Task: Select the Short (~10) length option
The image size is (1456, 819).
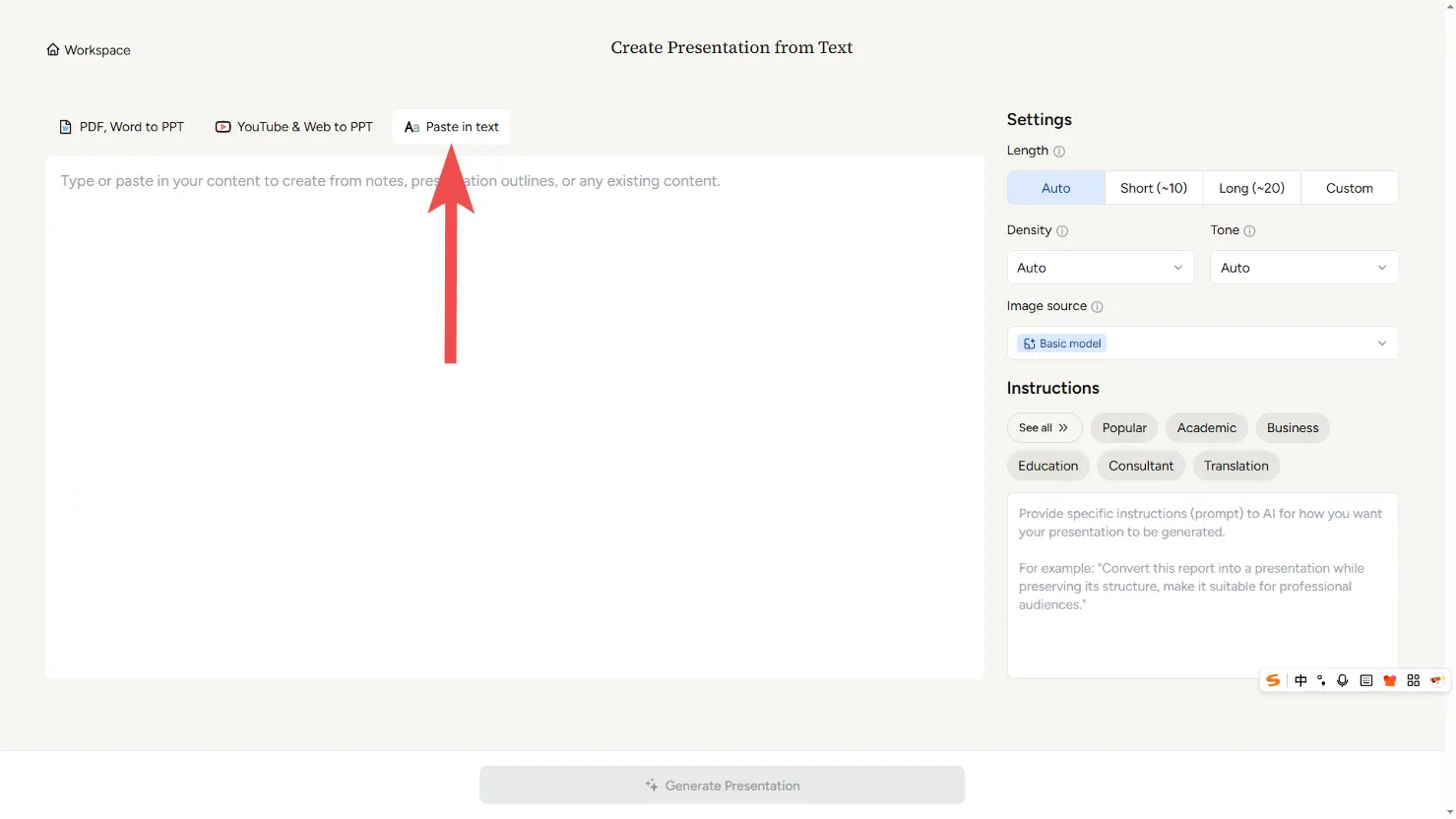Action: pyautogui.click(x=1153, y=188)
